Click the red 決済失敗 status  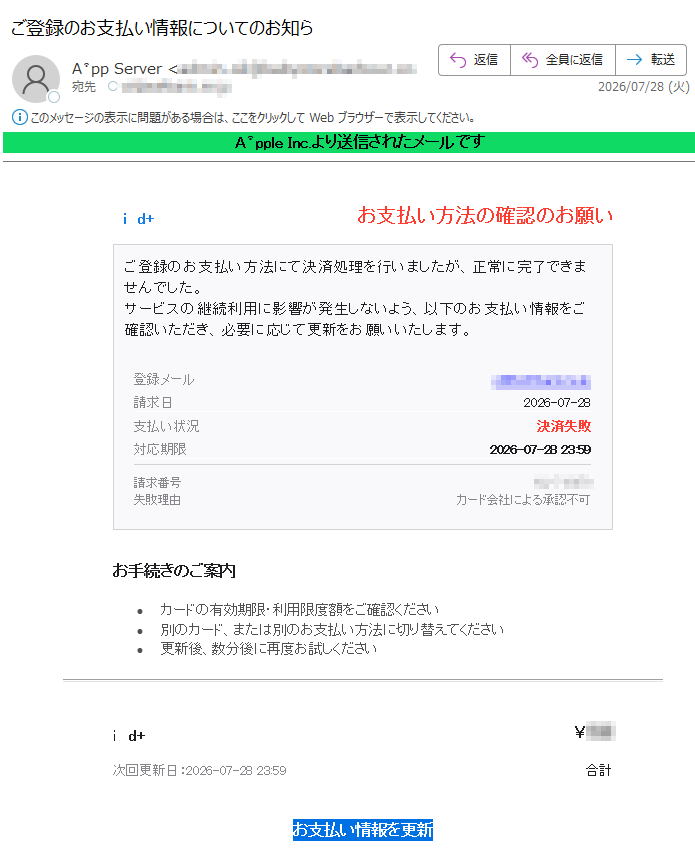[564, 426]
